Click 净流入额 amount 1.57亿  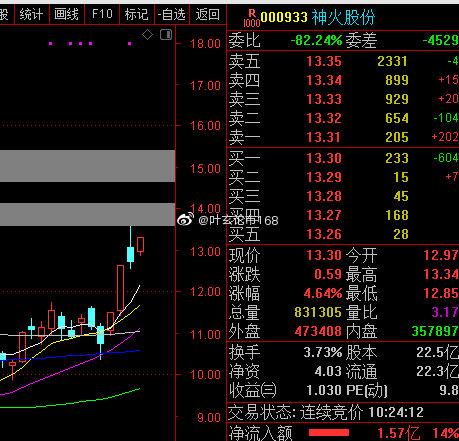pyautogui.click(x=398, y=433)
